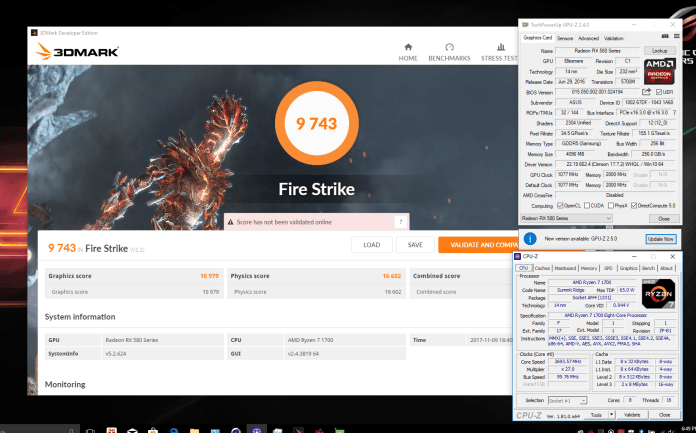Open the Mainboard tab in CPU-Z
This screenshot has width=696, height=433.
tap(565, 268)
